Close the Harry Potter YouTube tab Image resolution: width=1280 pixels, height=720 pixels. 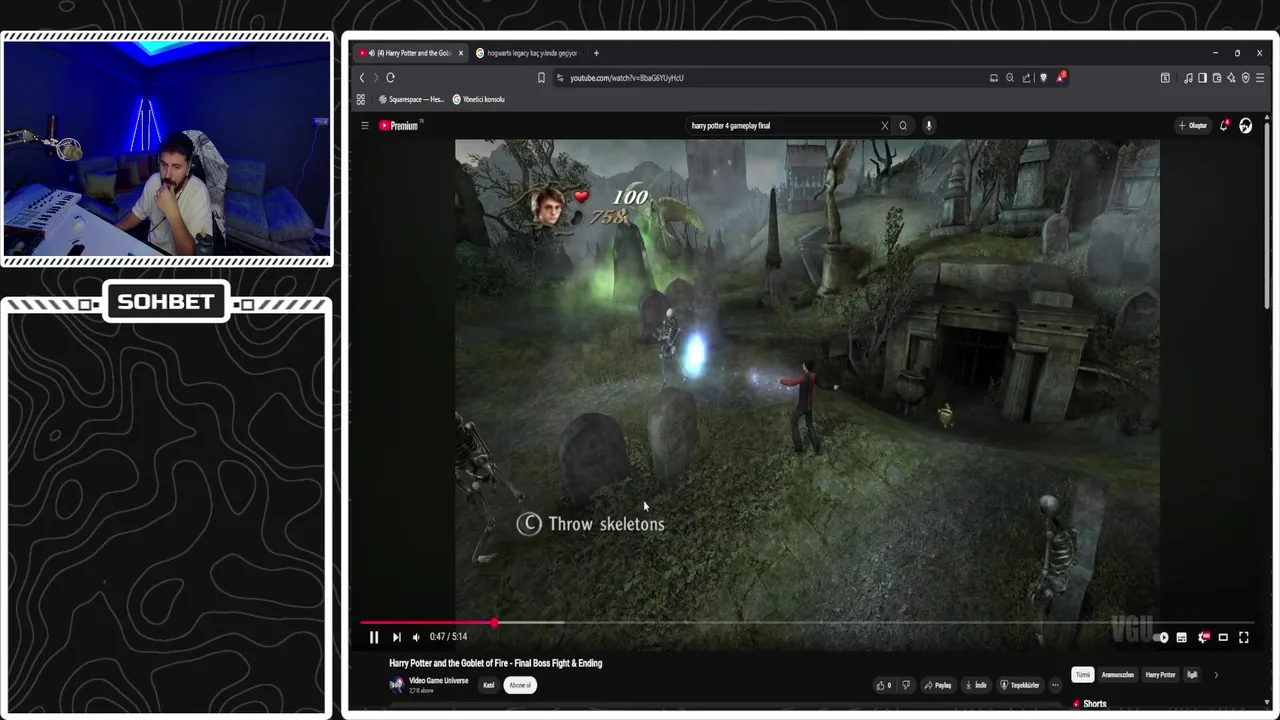point(461,53)
